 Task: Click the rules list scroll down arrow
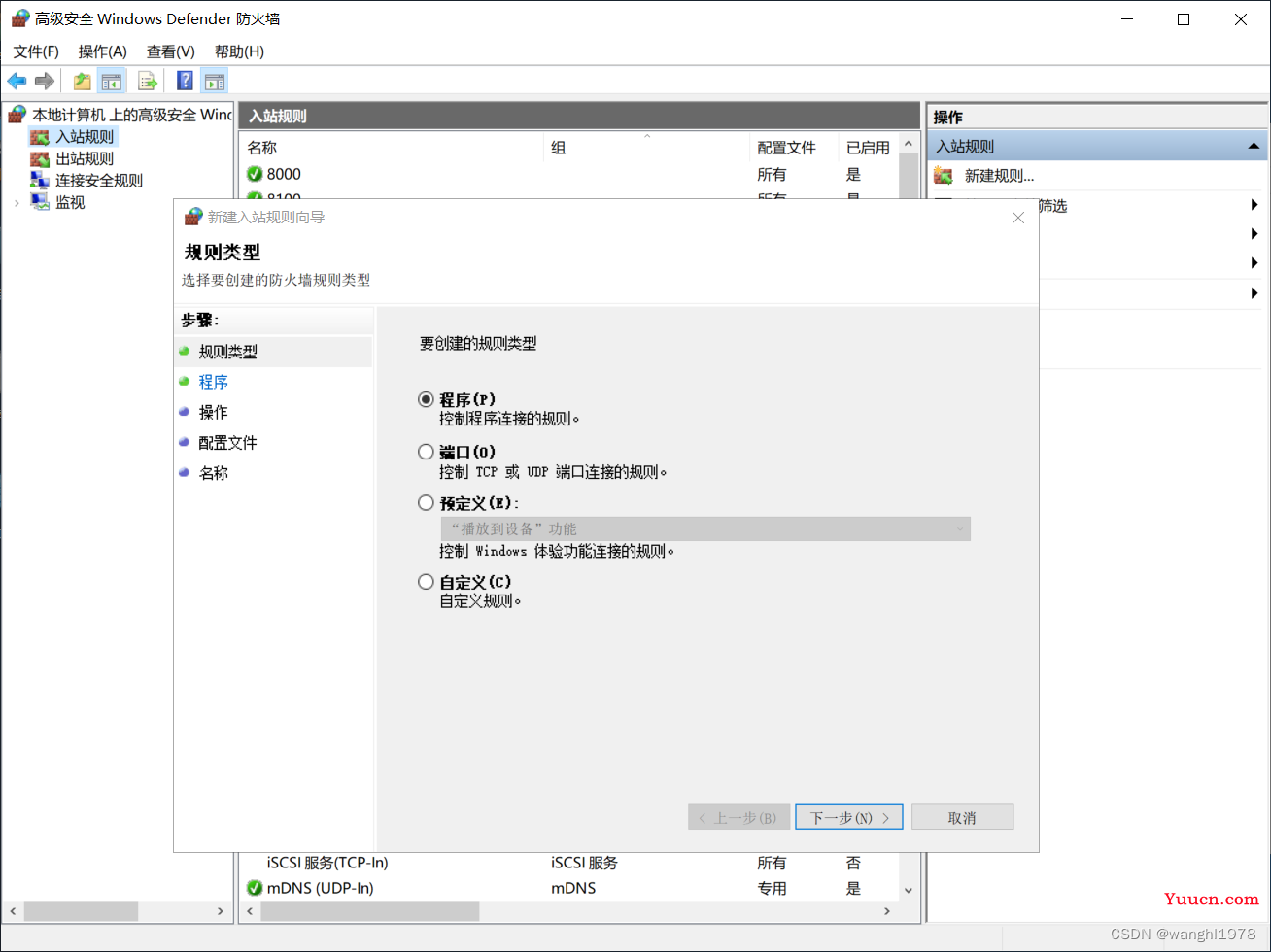click(909, 890)
